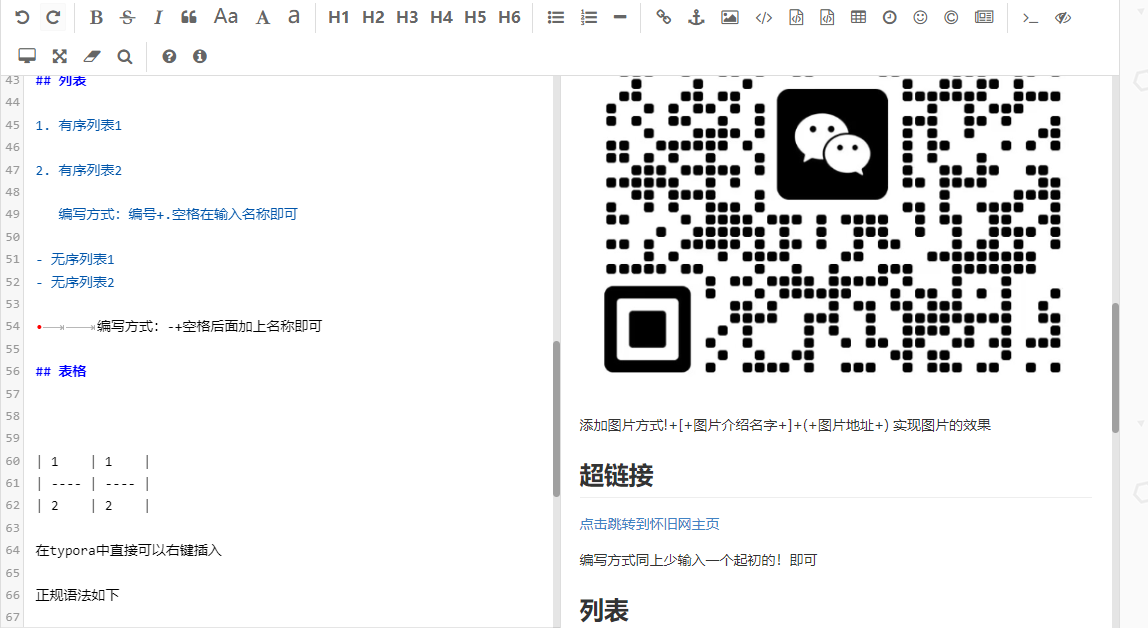
Task: Apply bold formatting
Action: click(x=96, y=17)
